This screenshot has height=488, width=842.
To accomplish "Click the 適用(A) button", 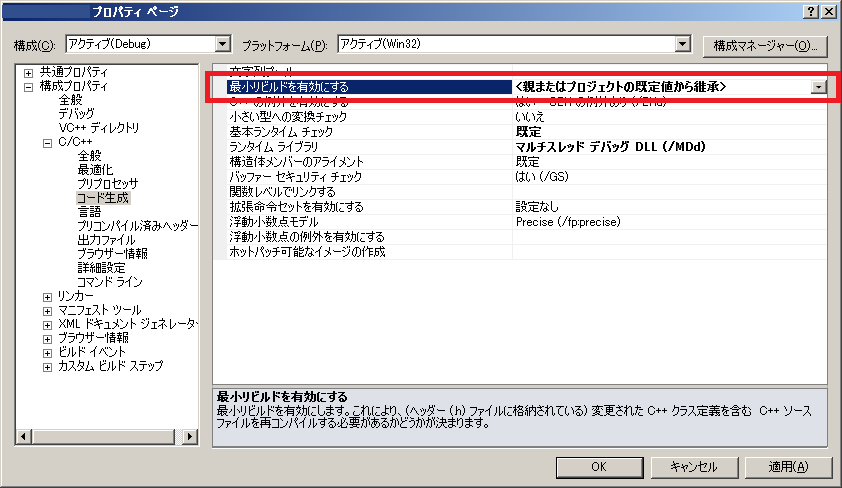I will coord(788,467).
